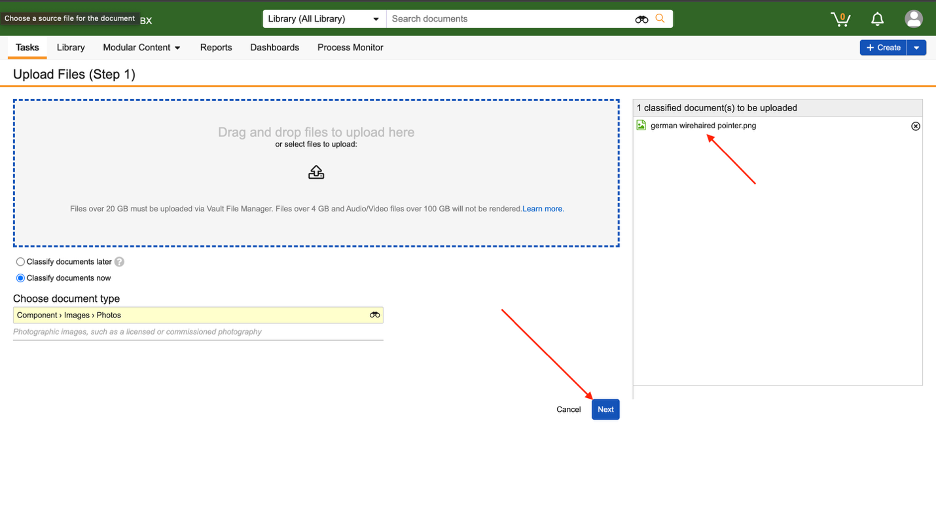Open the Library (All Library) dropdown
936x508 pixels.
pyautogui.click(x=324, y=19)
